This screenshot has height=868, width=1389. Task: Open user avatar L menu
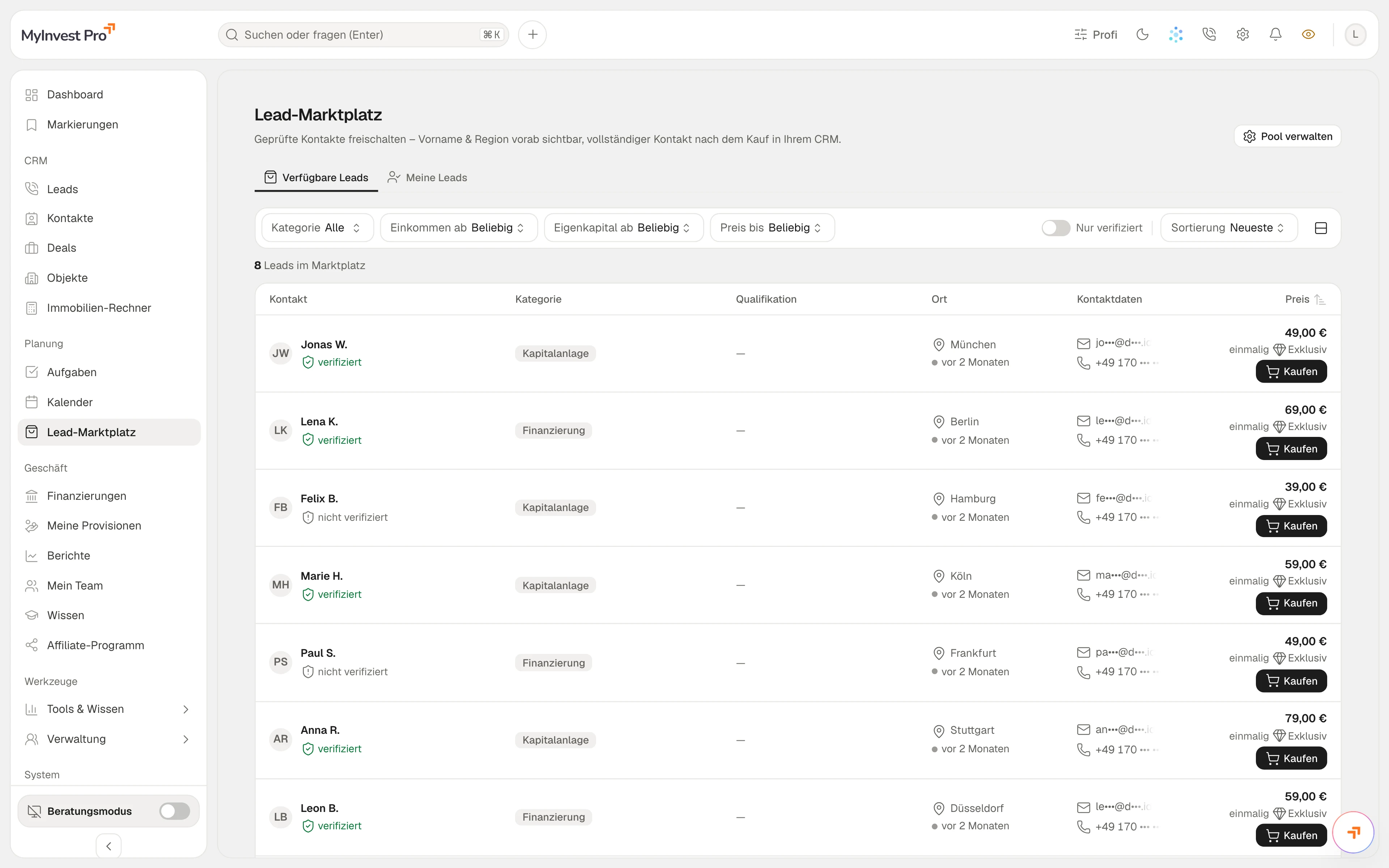tap(1355, 34)
